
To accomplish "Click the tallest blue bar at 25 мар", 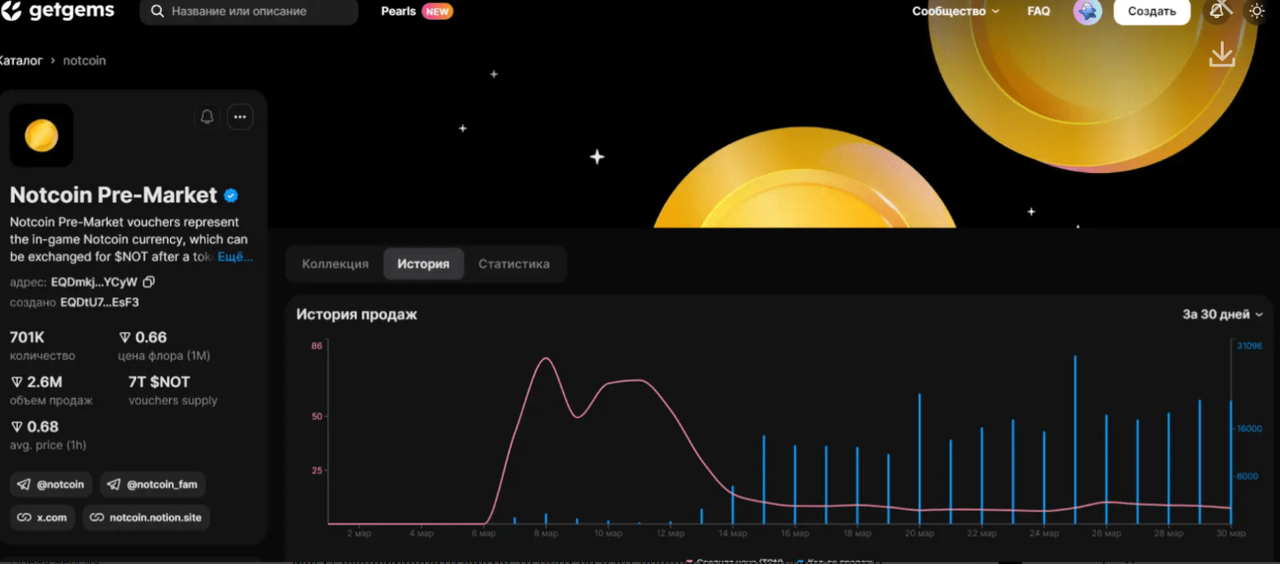I will (1075, 440).
